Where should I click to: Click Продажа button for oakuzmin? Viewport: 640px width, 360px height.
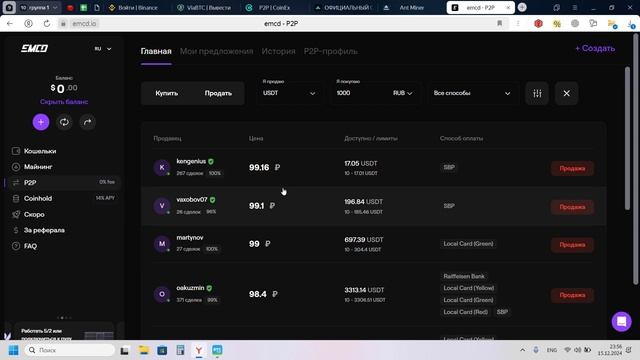click(572, 295)
